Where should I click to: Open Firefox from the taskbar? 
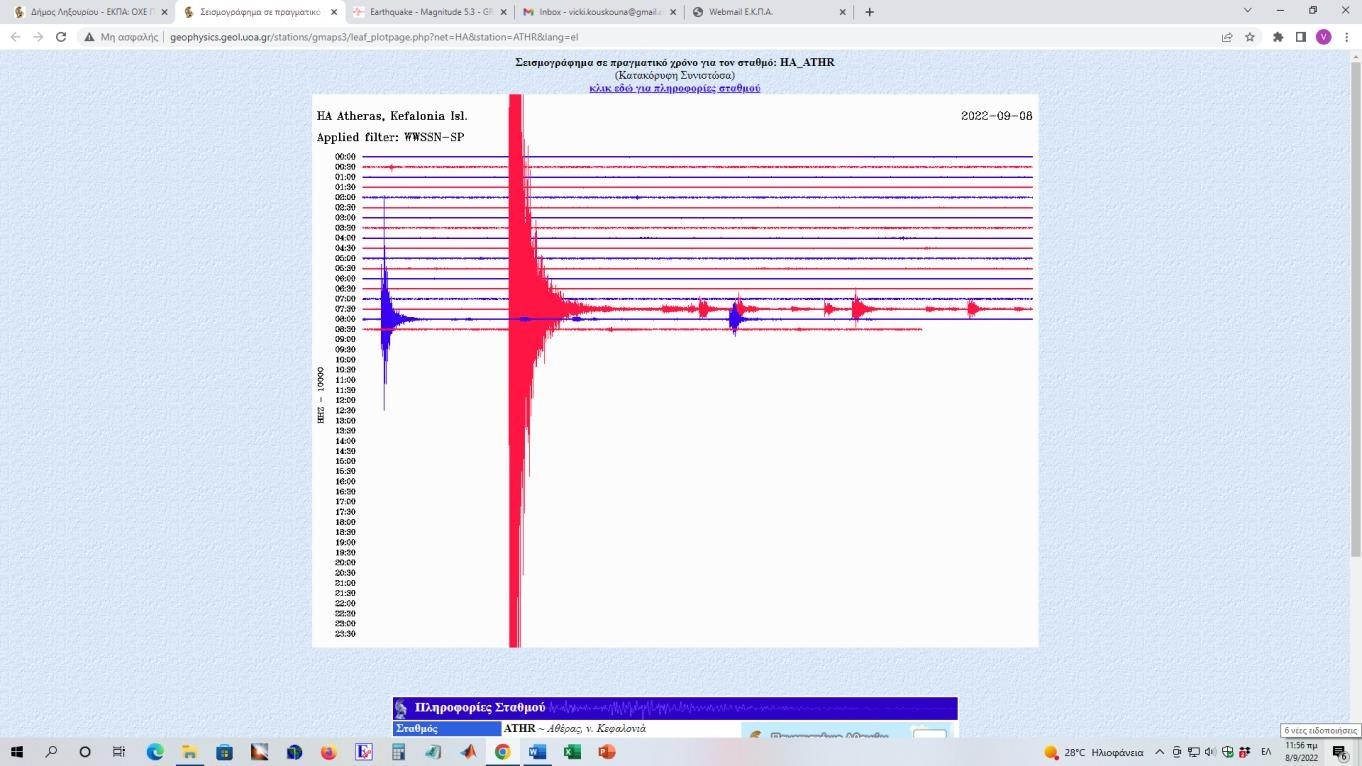(x=329, y=752)
